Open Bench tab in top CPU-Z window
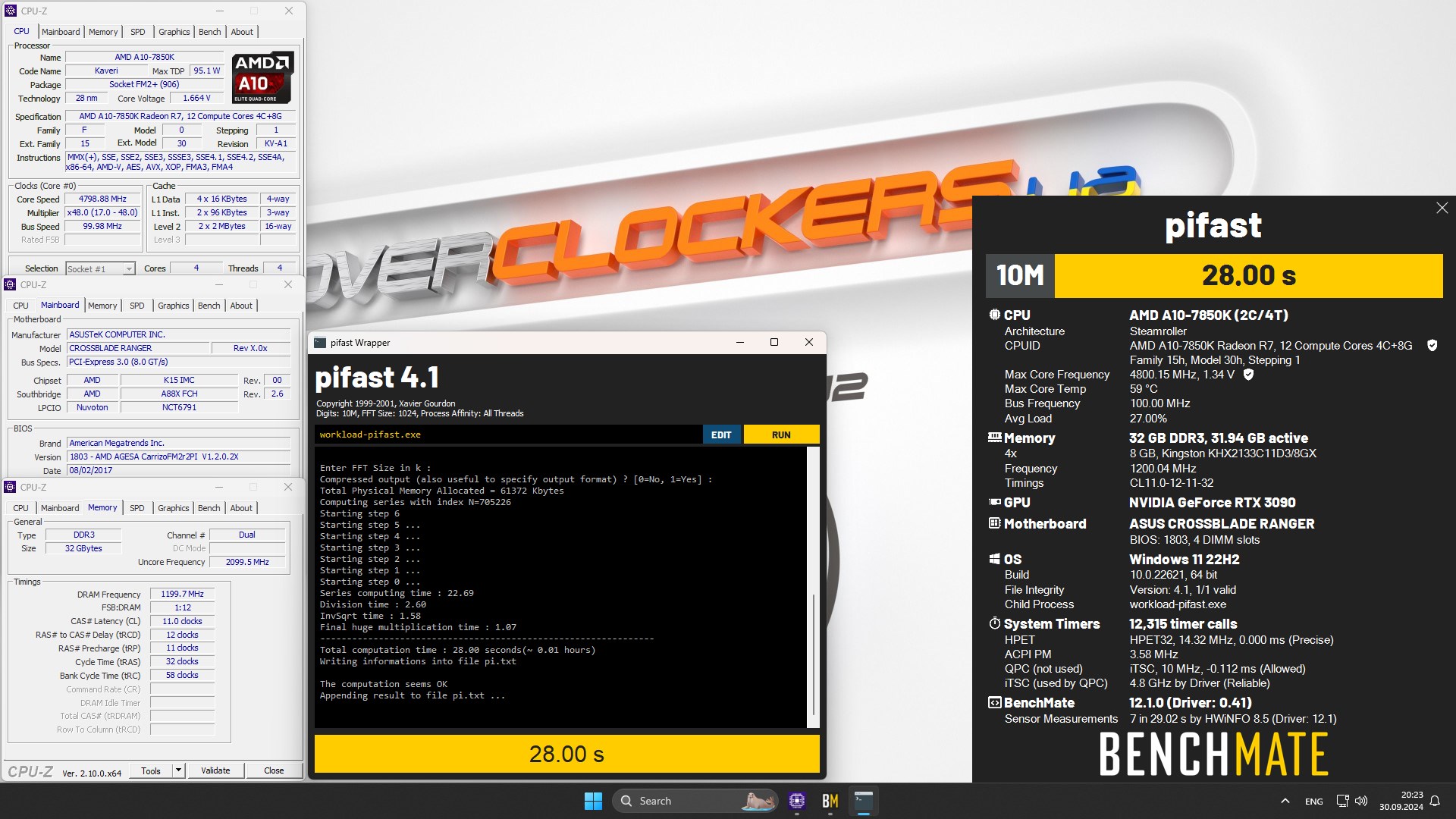 click(209, 32)
